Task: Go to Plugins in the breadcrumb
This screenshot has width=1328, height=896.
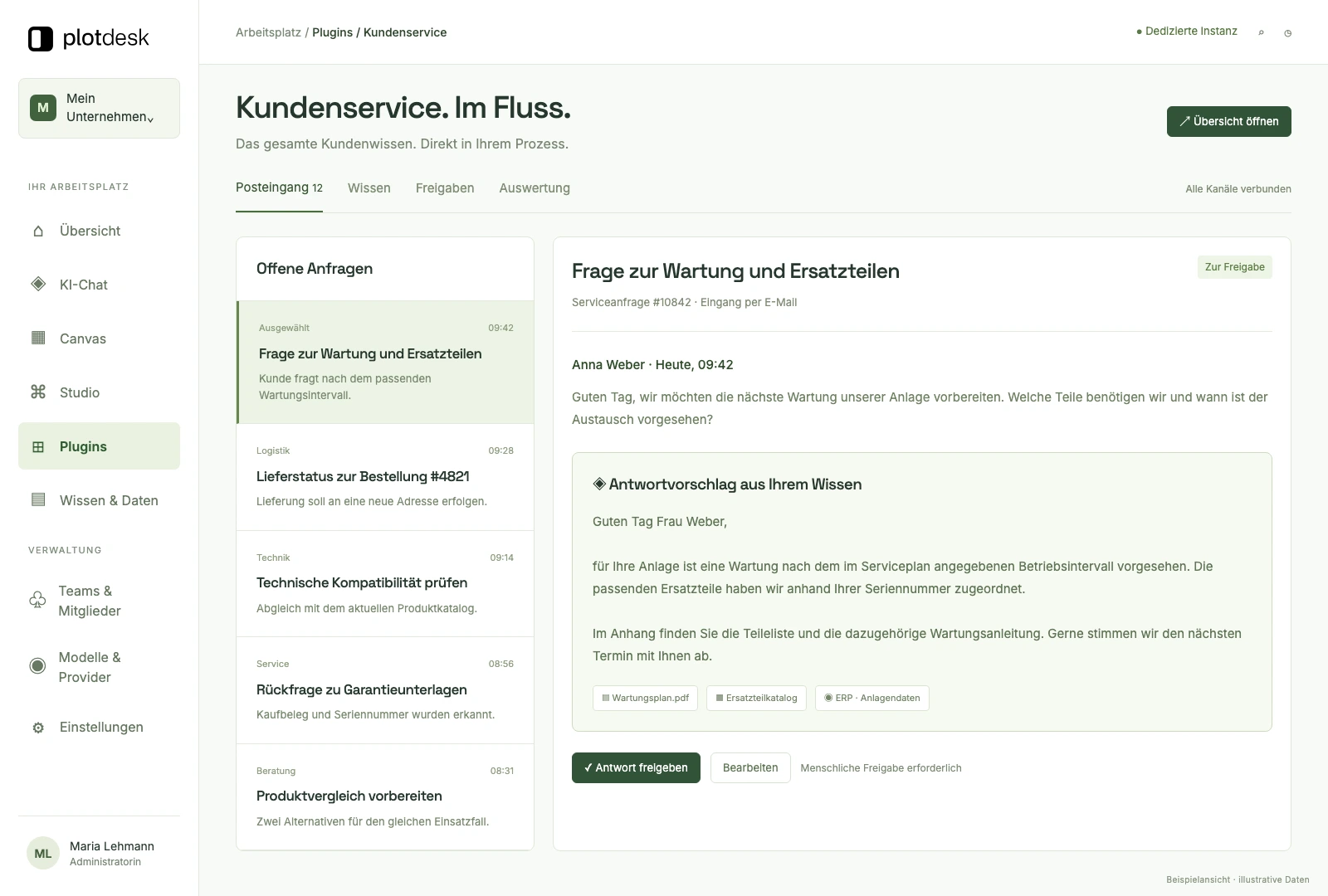Action: pyautogui.click(x=332, y=32)
